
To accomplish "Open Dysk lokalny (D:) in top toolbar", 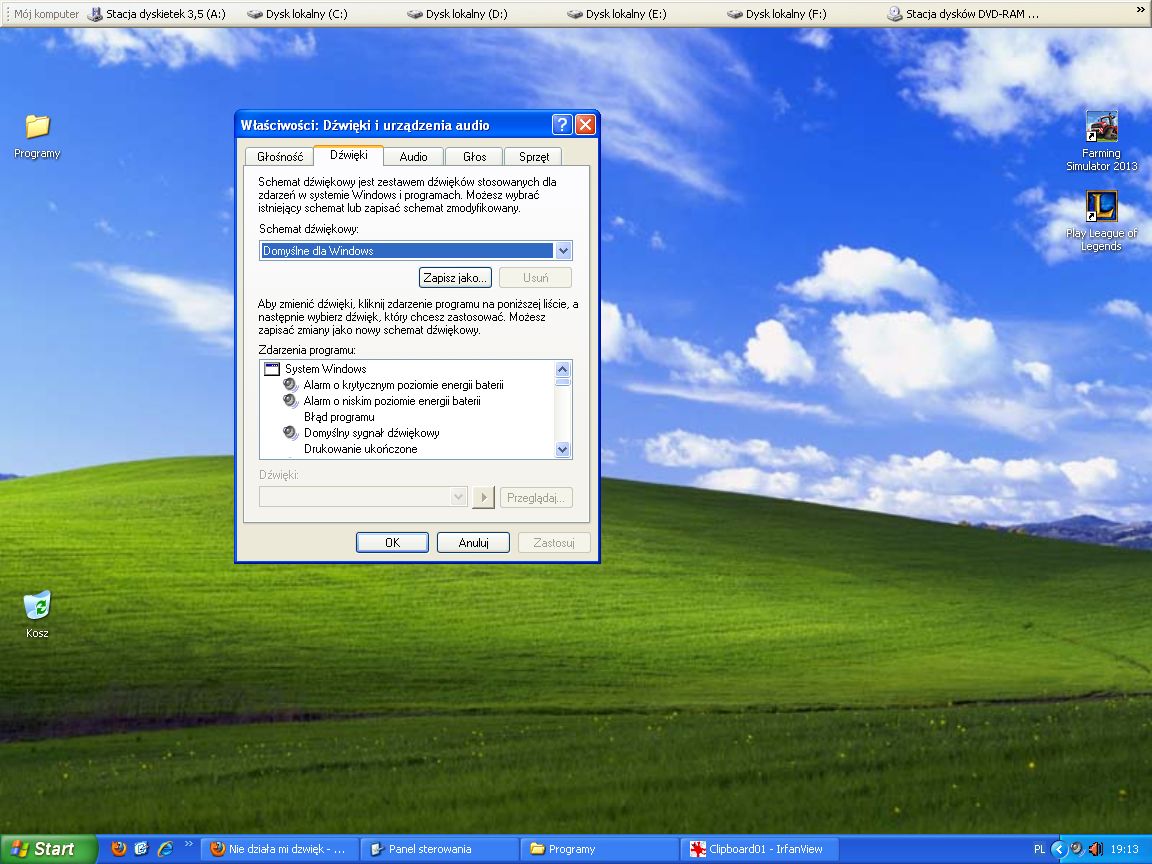I will tap(458, 14).
